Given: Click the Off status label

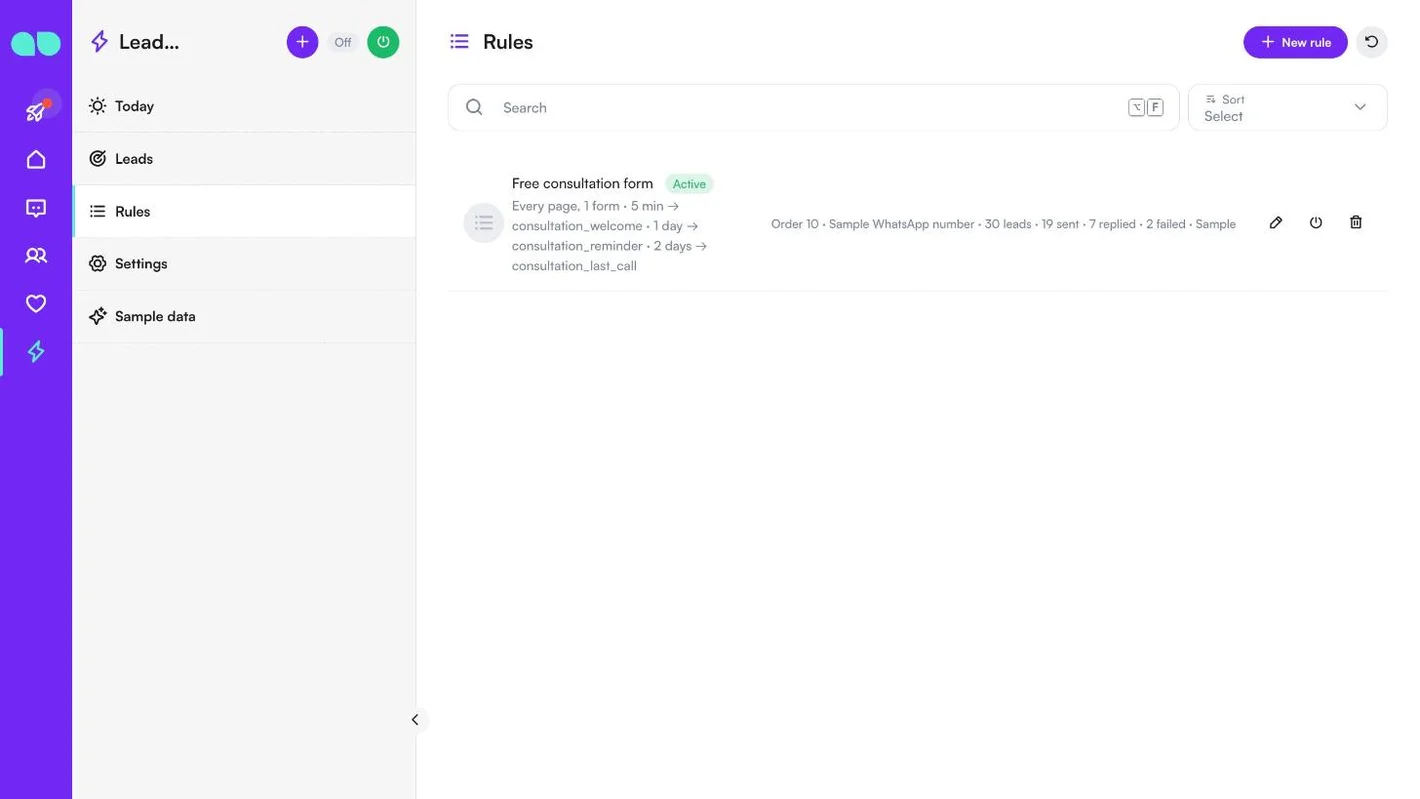Looking at the screenshot, I should point(343,43).
